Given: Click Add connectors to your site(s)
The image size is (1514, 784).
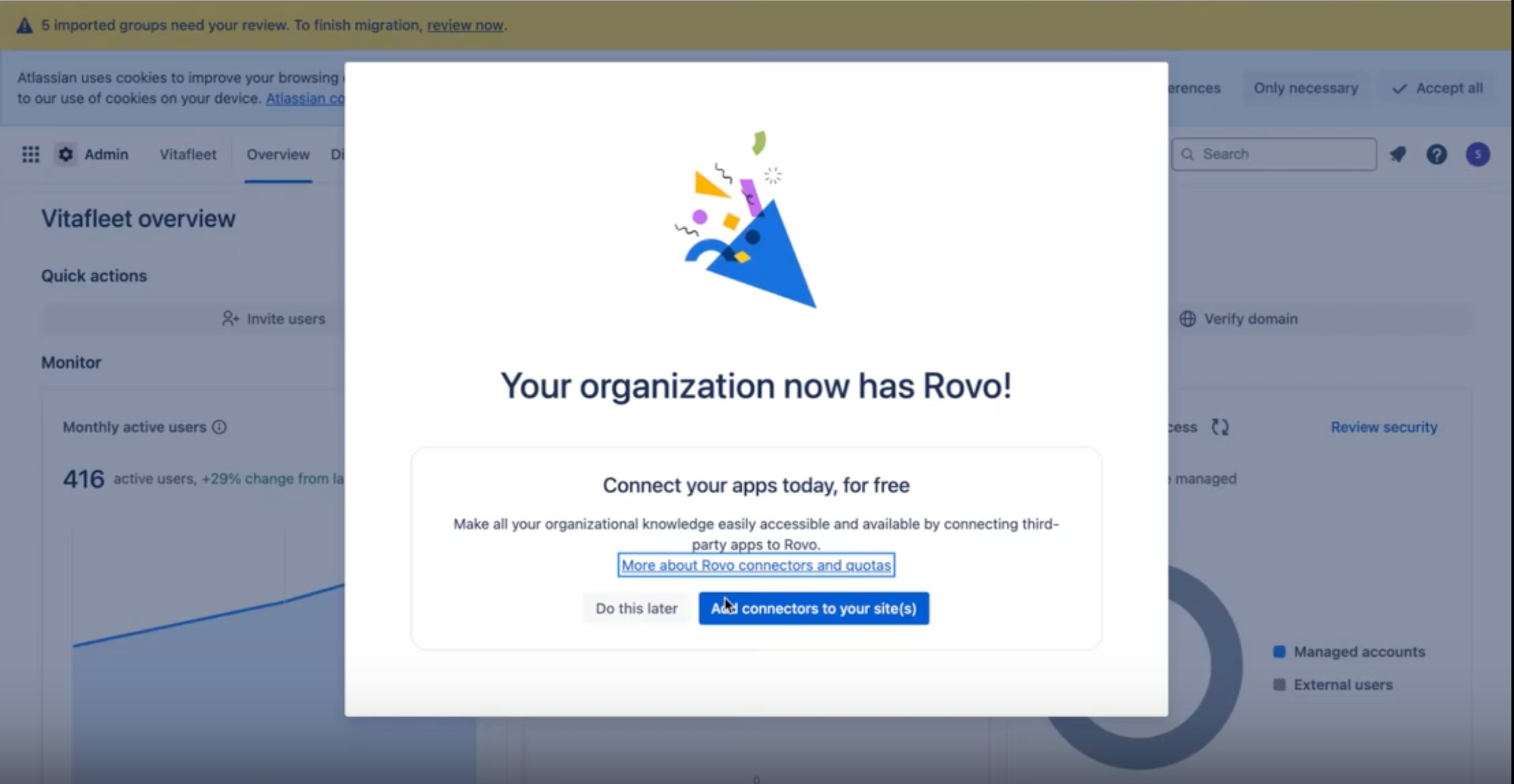Looking at the screenshot, I should coord(814,608).
